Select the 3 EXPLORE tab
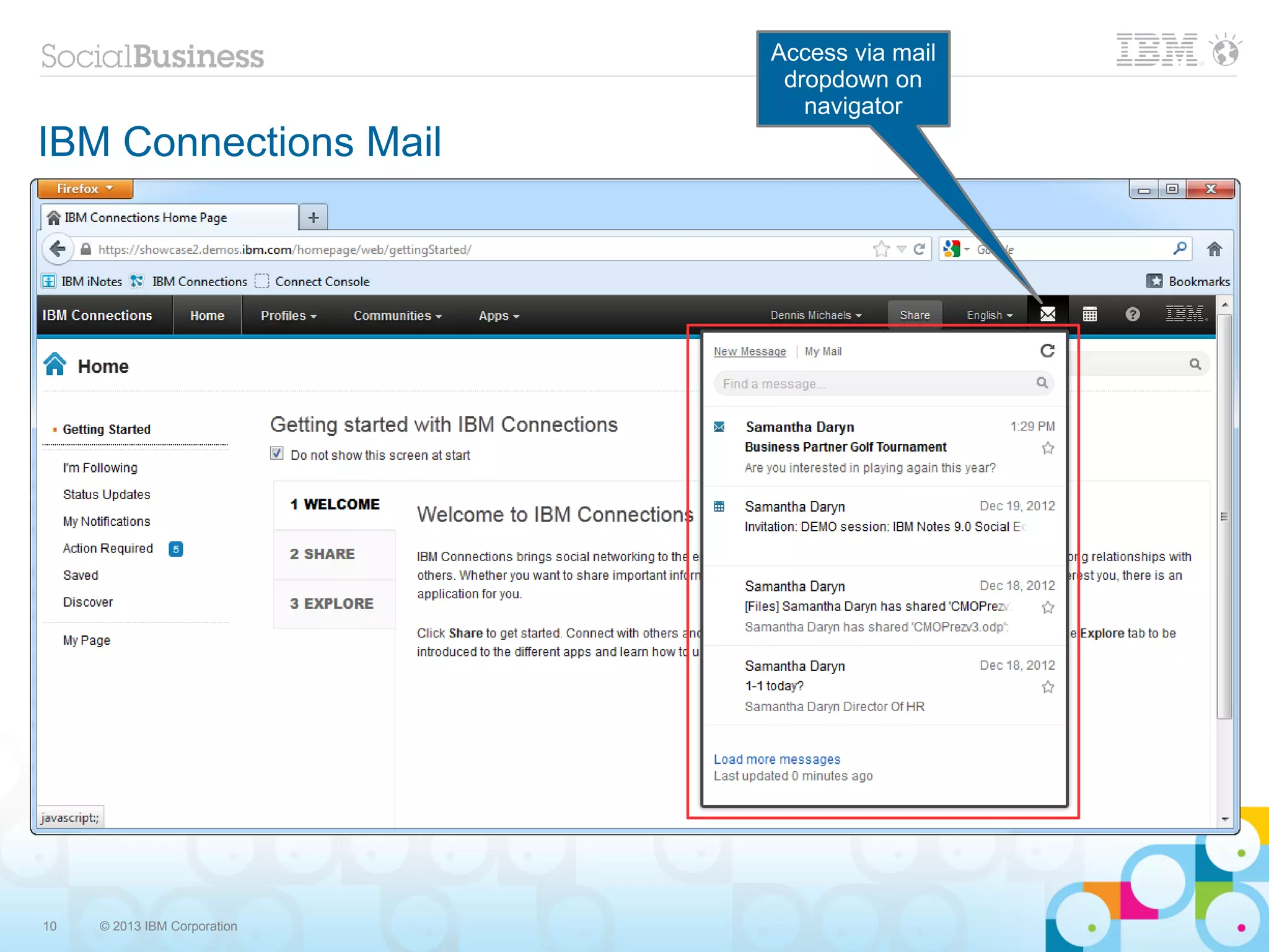The height and width of the screenshot is (952, 1269). coord(335,603)
